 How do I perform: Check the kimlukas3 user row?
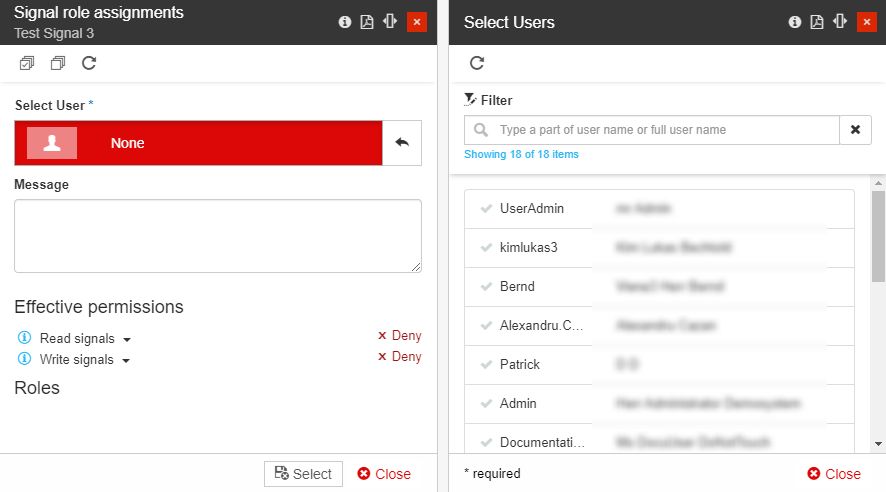coord(487,248)
